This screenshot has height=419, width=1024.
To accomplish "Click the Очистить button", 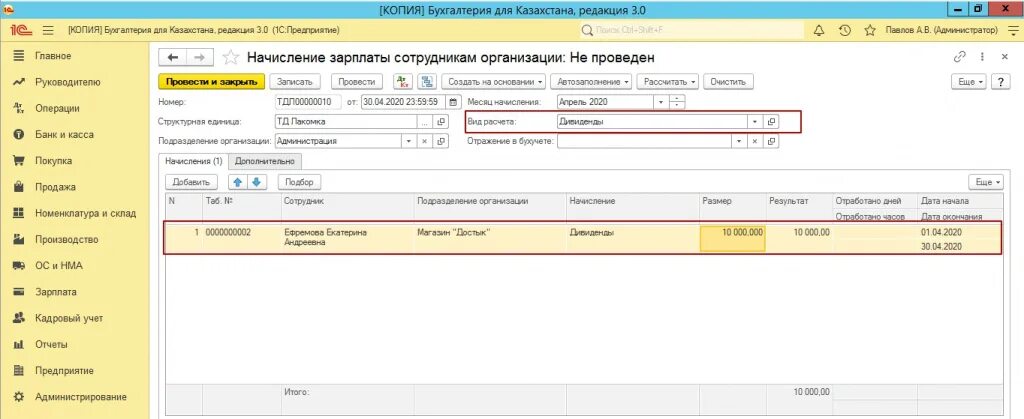I will pos(728,82).
